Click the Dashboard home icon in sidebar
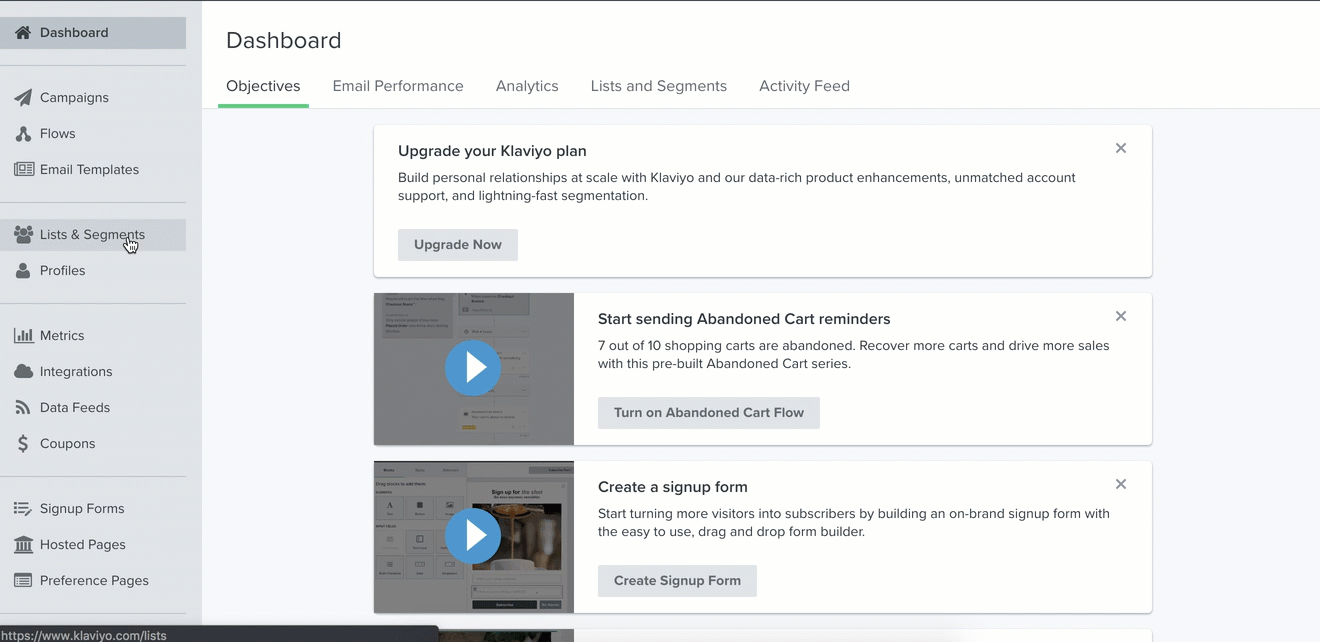The height and width of the screenshot is (642, 1320). point(23,33)
